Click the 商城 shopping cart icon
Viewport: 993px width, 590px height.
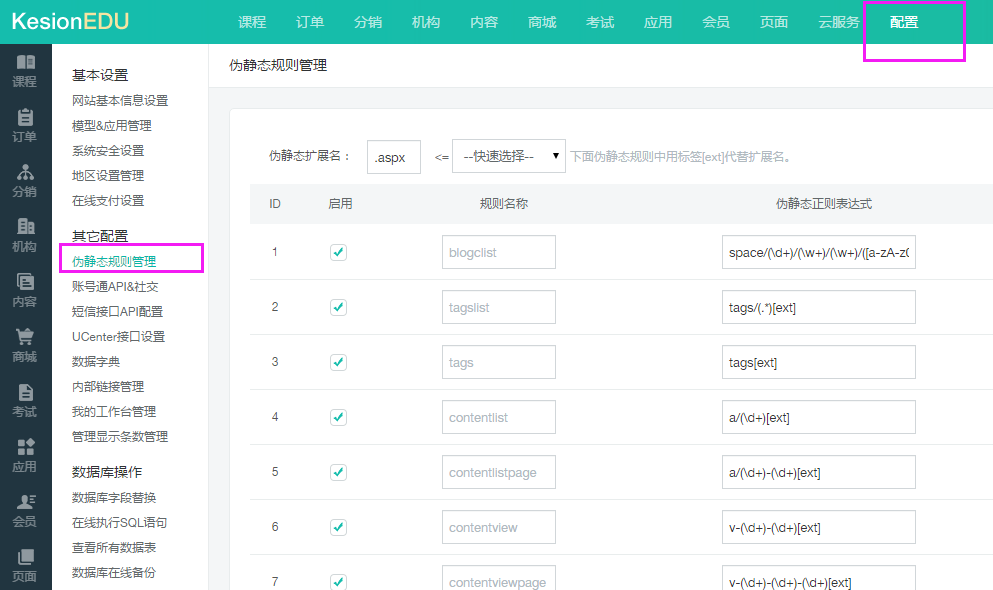[25, 338]
